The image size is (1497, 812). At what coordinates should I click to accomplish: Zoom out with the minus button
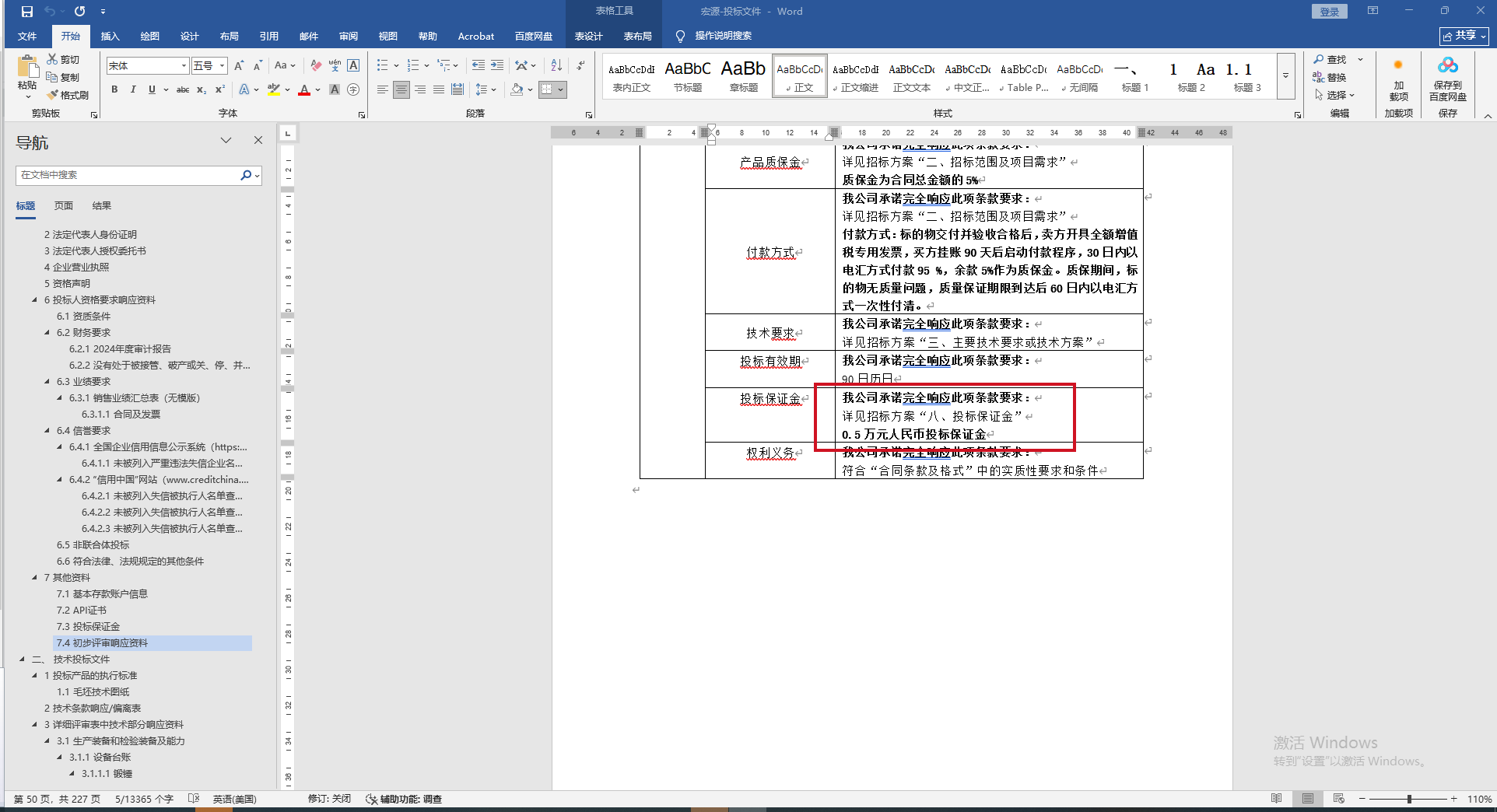tap(1362, 799)
